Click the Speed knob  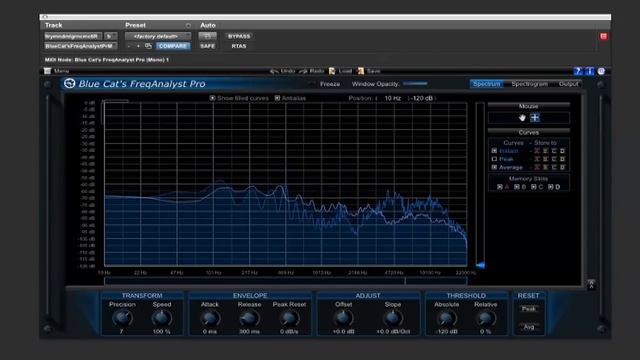pos(162,318)
